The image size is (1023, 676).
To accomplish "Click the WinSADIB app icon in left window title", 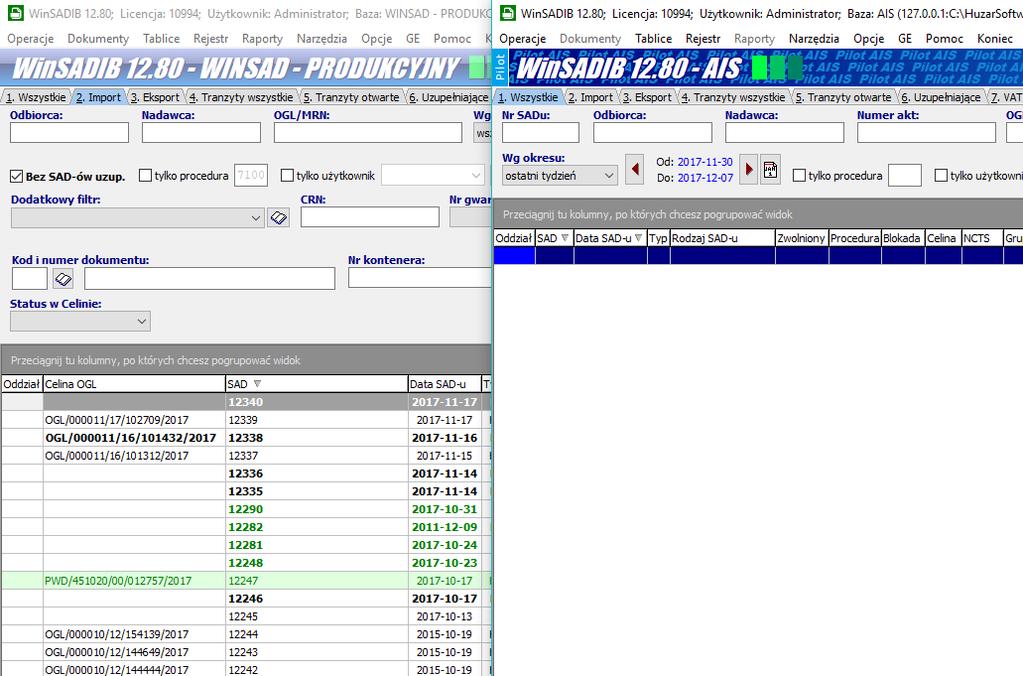I will [15, 13].
